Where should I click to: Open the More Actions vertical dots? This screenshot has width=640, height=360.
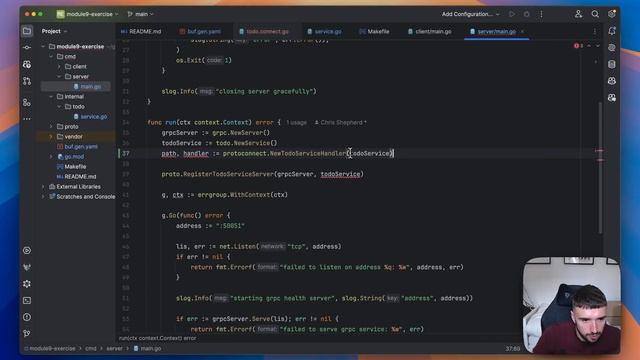coord(541,14)
